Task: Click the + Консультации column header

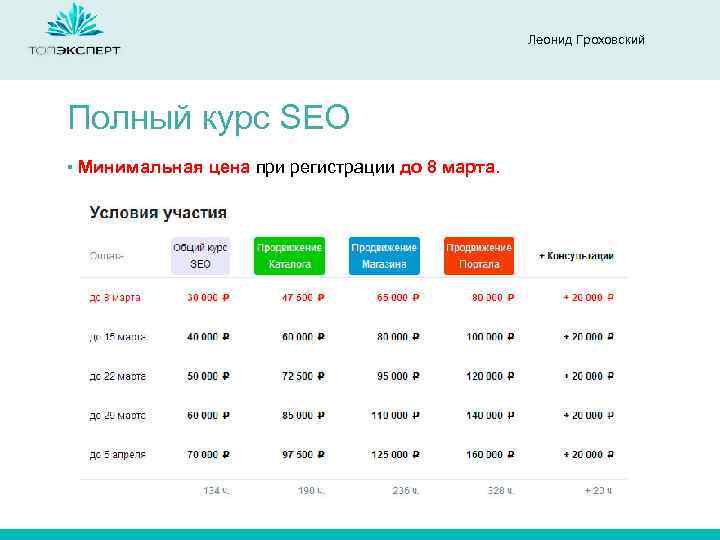Action: click(576, 256)
